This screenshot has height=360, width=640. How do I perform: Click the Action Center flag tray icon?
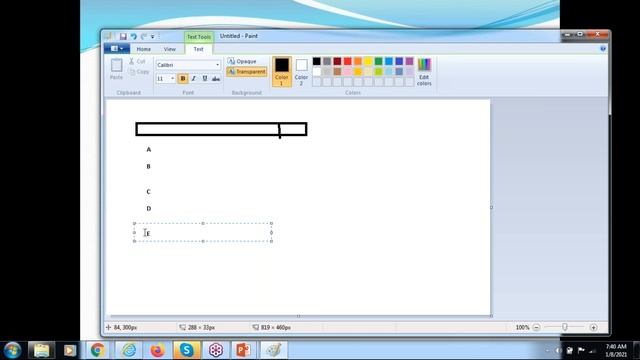[x=581, y=351]
